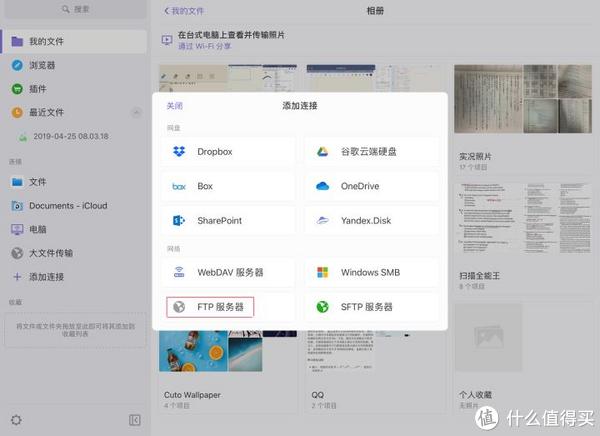This screenshot has width=600, height=436.
Task: Click the Windows SMB colored logo icon
Action: pos(323,272)
